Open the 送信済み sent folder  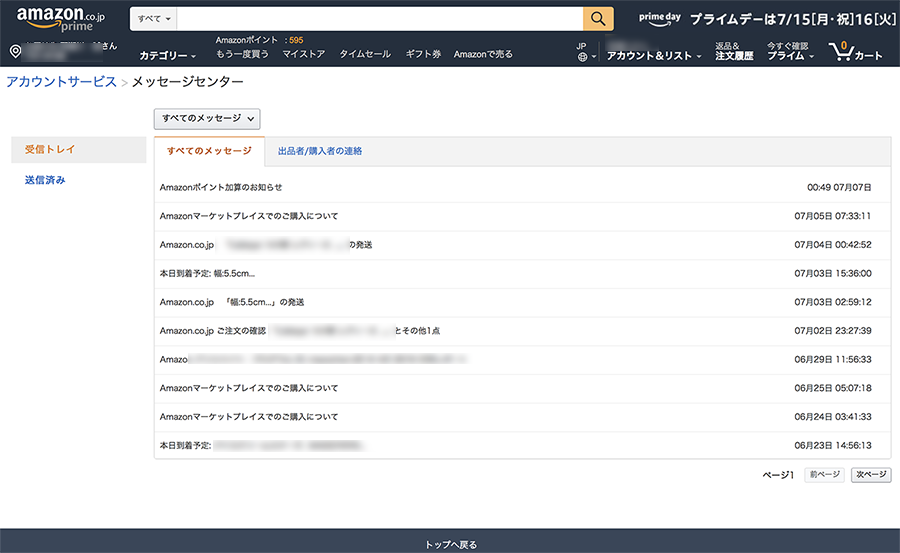(45, 180)
